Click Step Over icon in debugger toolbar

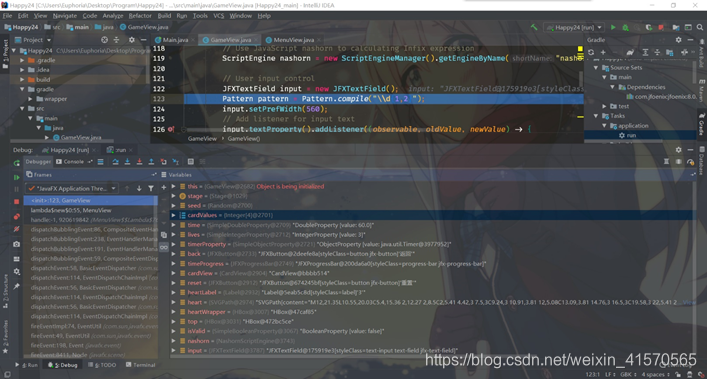click(x=115, y=161)
